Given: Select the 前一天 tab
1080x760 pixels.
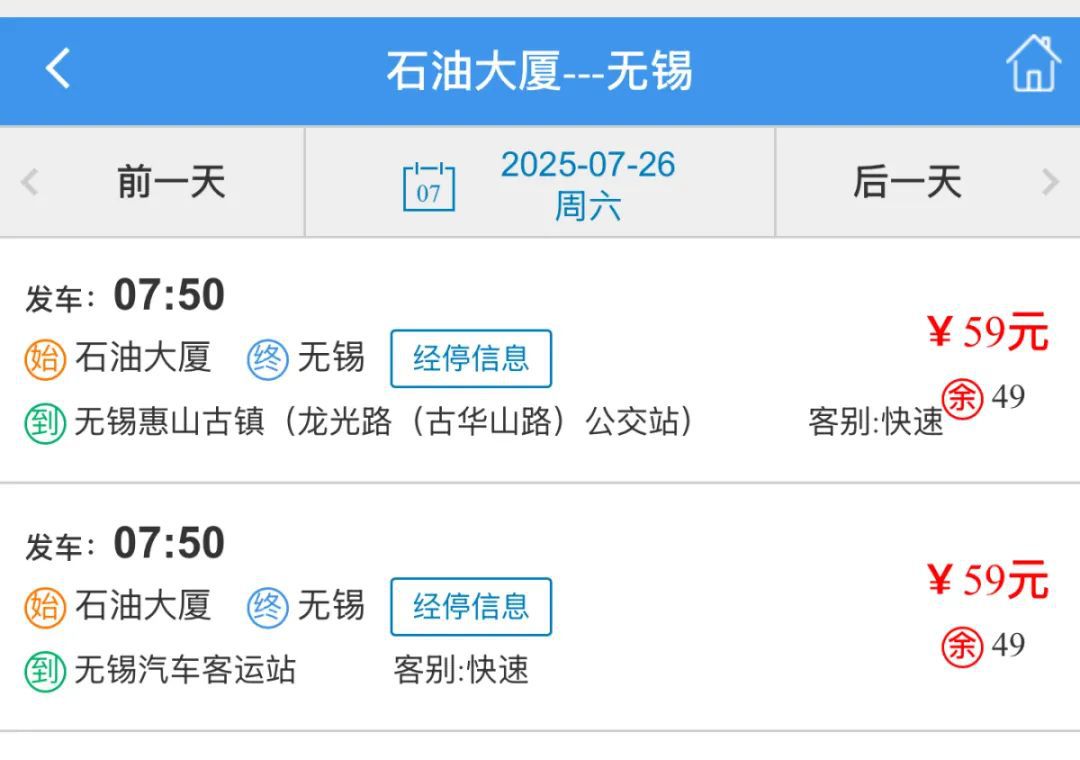Looking at the screenshot, I should coord(152,182).
